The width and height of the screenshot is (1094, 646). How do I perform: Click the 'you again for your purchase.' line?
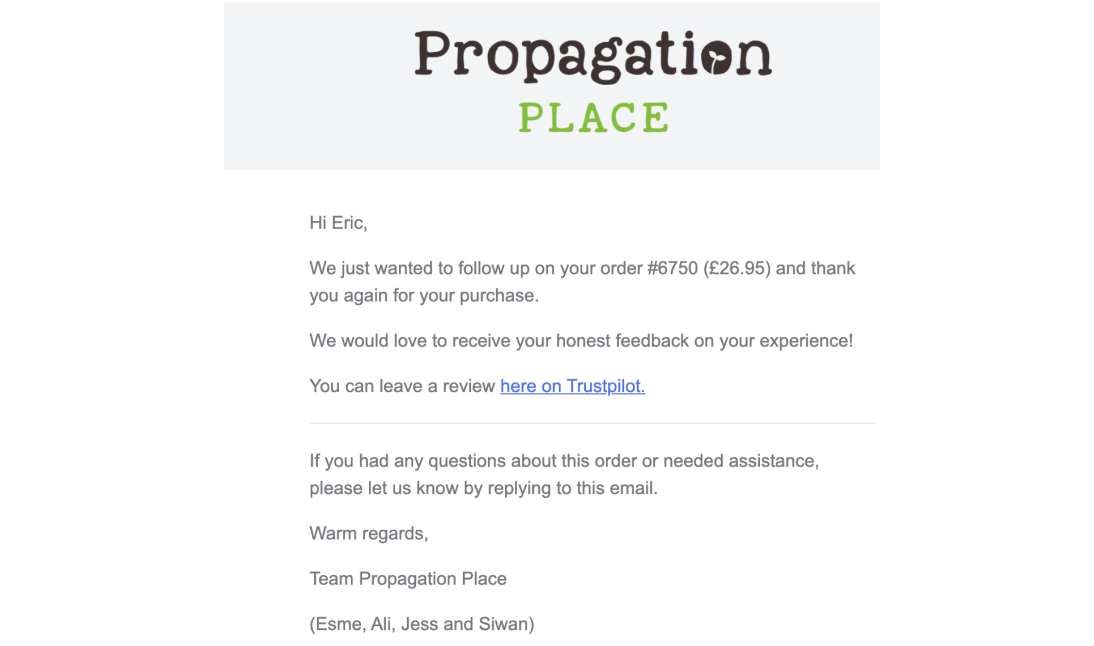point(423,296)
